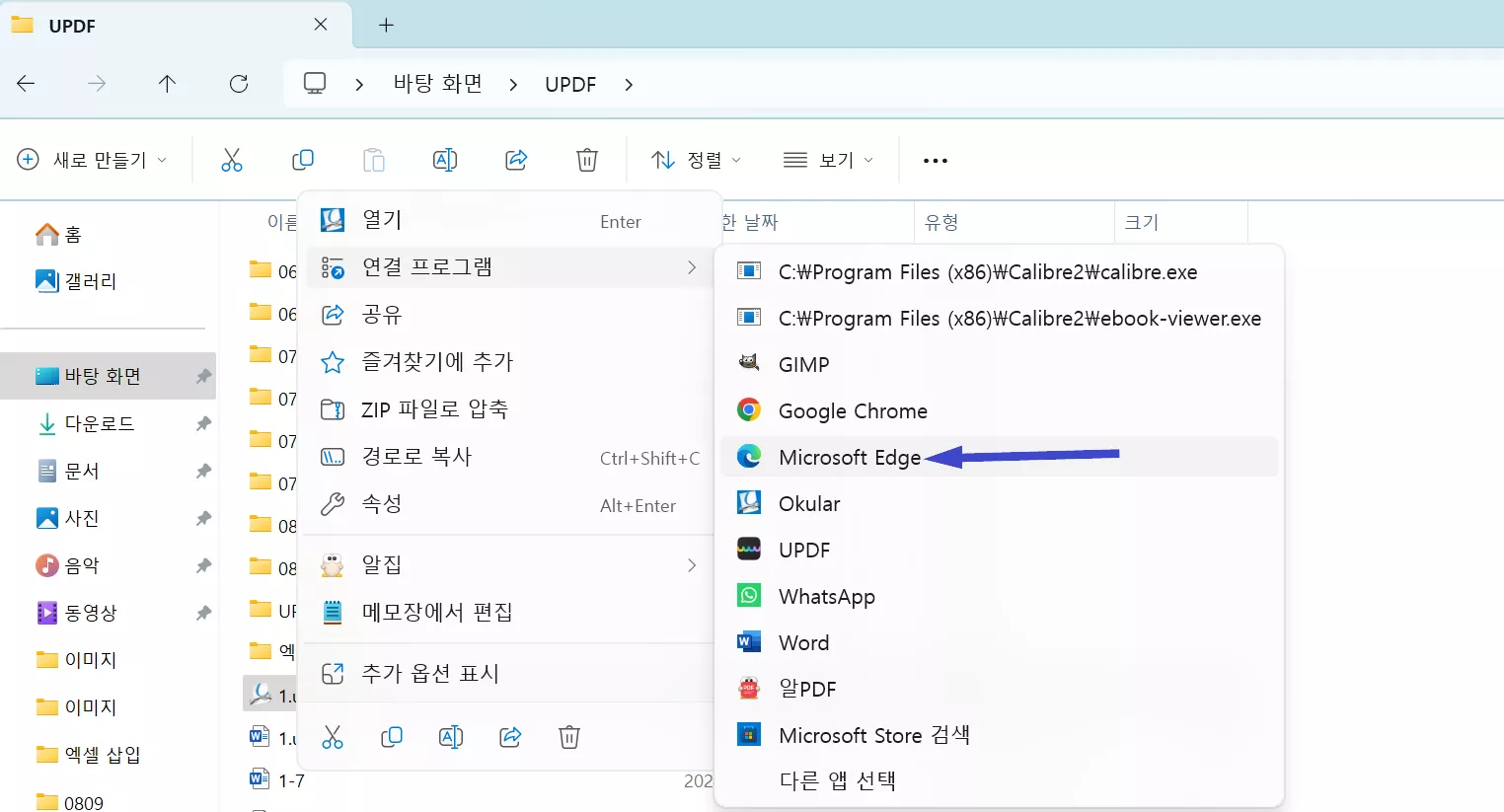This screenshot has height=812, width=1504.
Task: Refresh the current folder view
Action: coord(239,84)
